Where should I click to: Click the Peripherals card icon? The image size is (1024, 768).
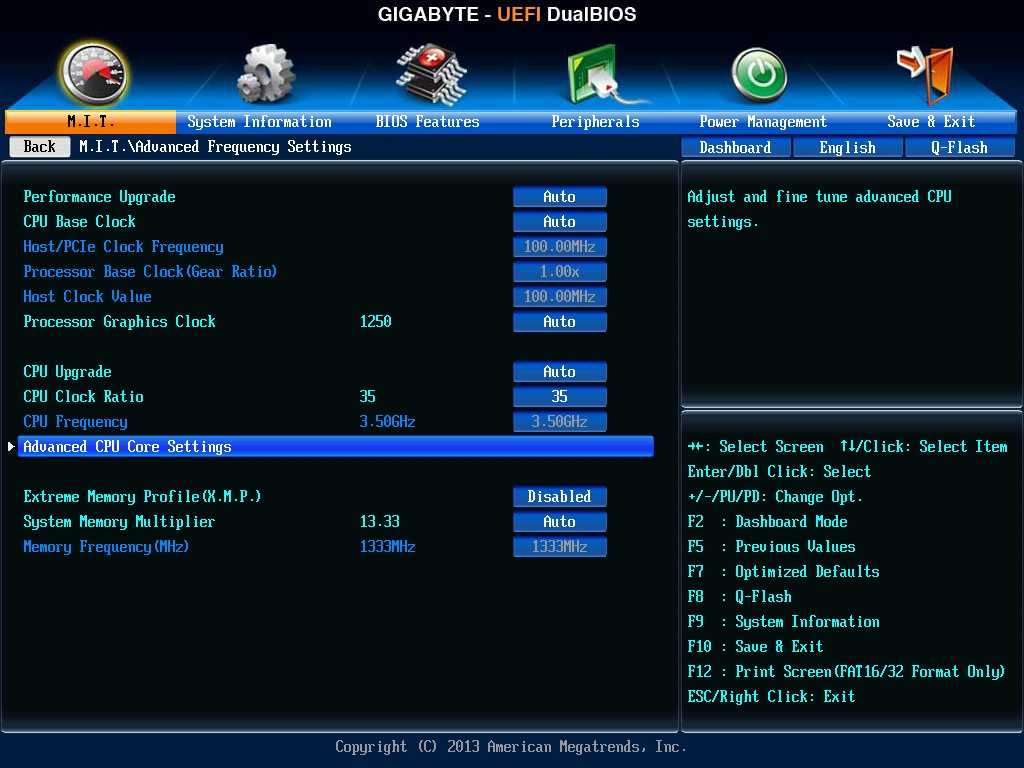pyautogui.click(x=597, y=75)
